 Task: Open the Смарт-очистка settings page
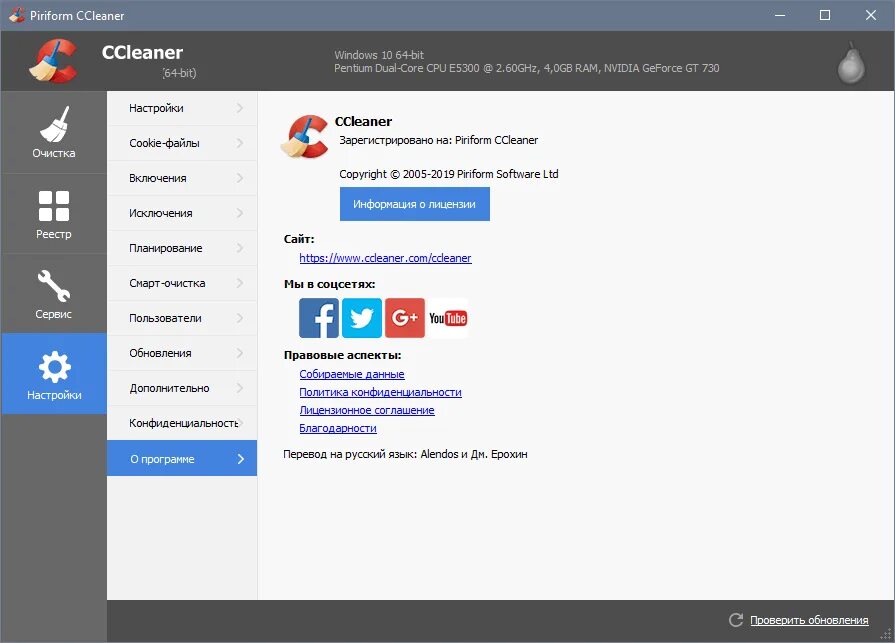(x=182, y=283)
